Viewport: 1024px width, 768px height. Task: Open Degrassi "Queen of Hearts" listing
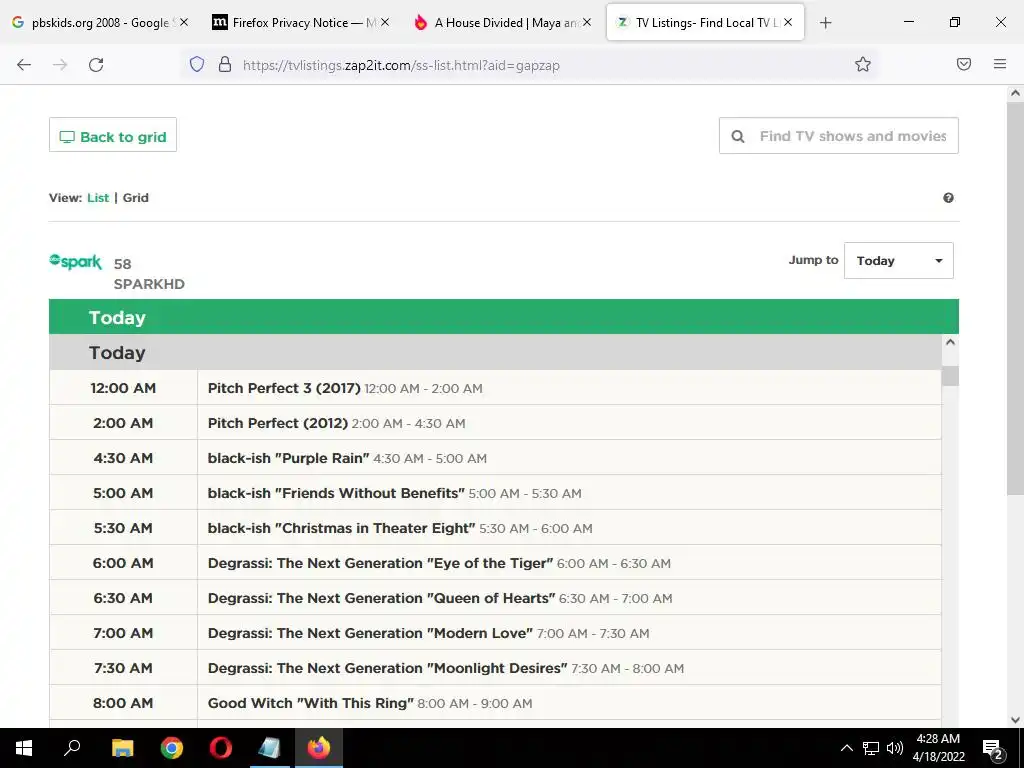(381, 598)
